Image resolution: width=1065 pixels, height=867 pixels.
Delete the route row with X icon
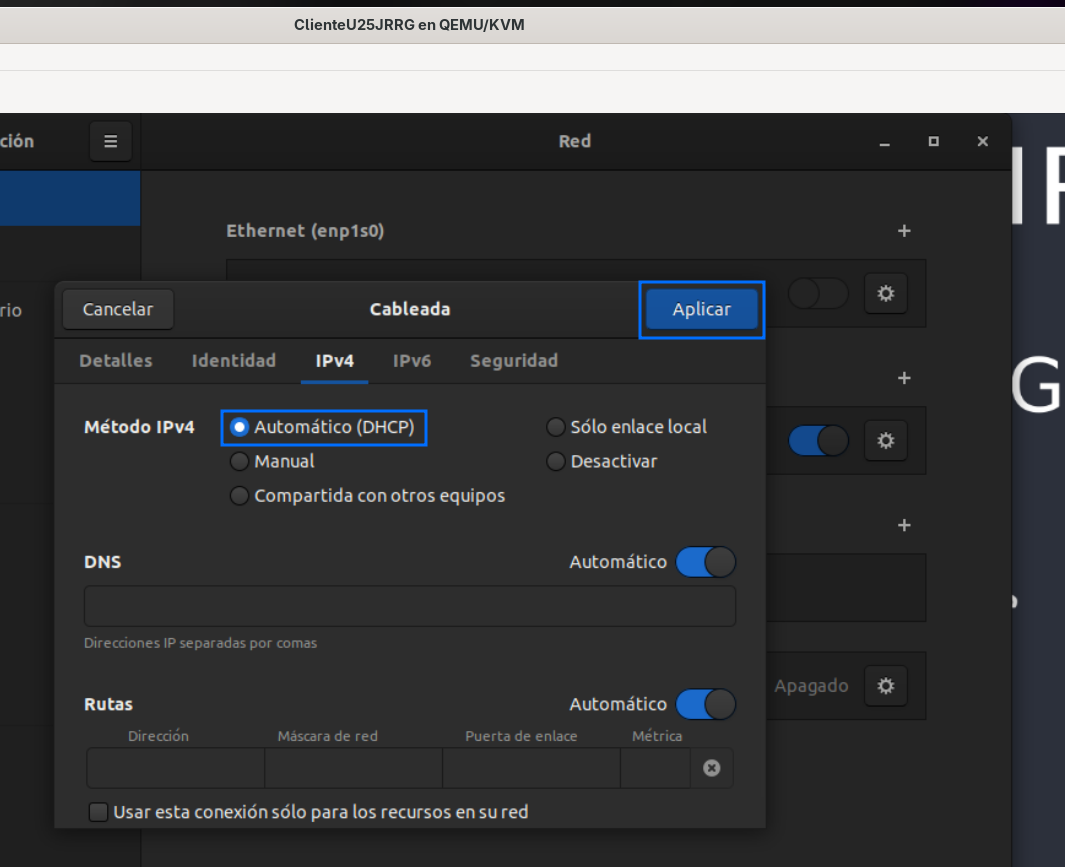point(711,768)
